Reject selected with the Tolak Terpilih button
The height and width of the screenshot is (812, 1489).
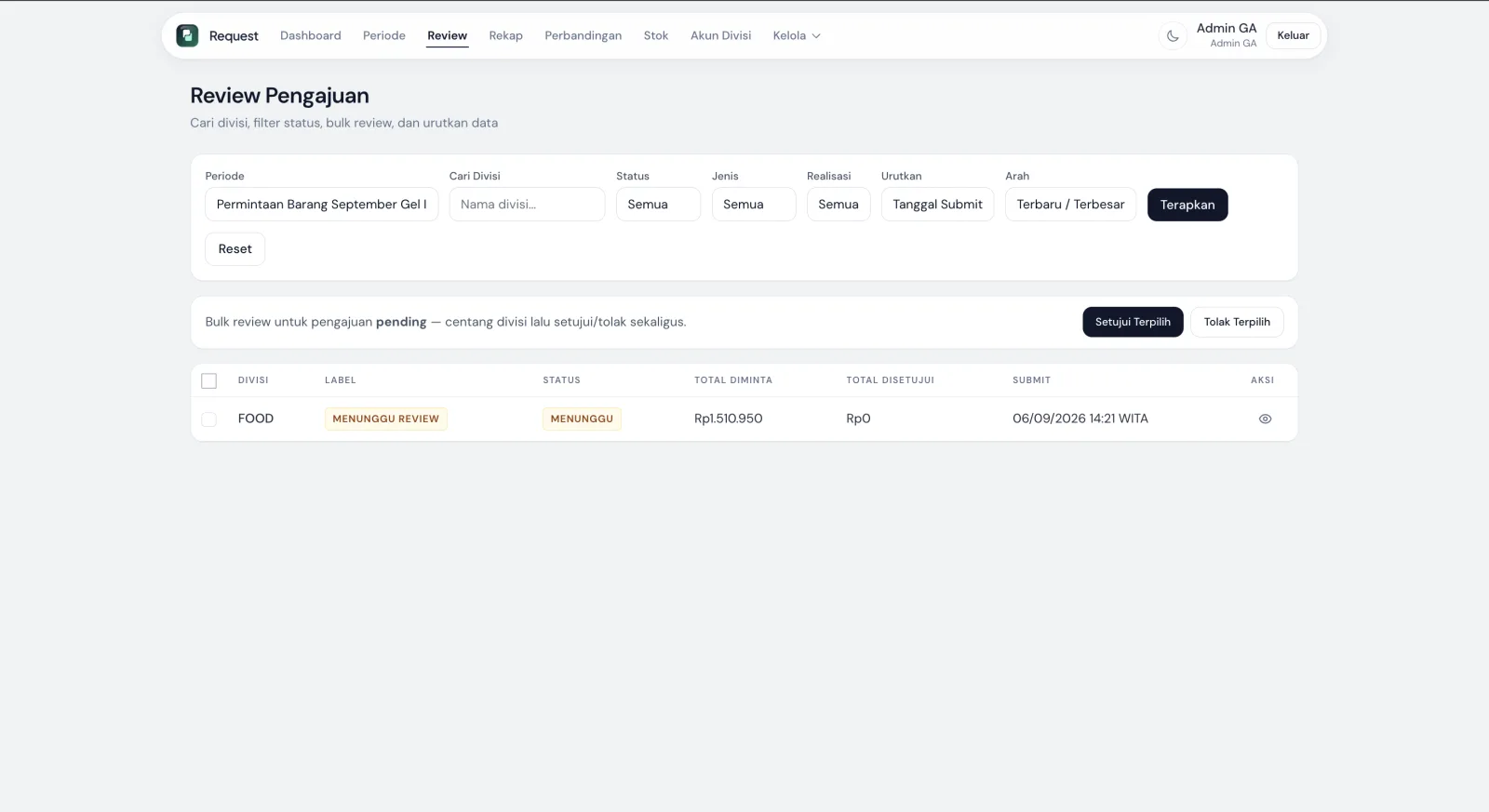(x=1237, y=322)
